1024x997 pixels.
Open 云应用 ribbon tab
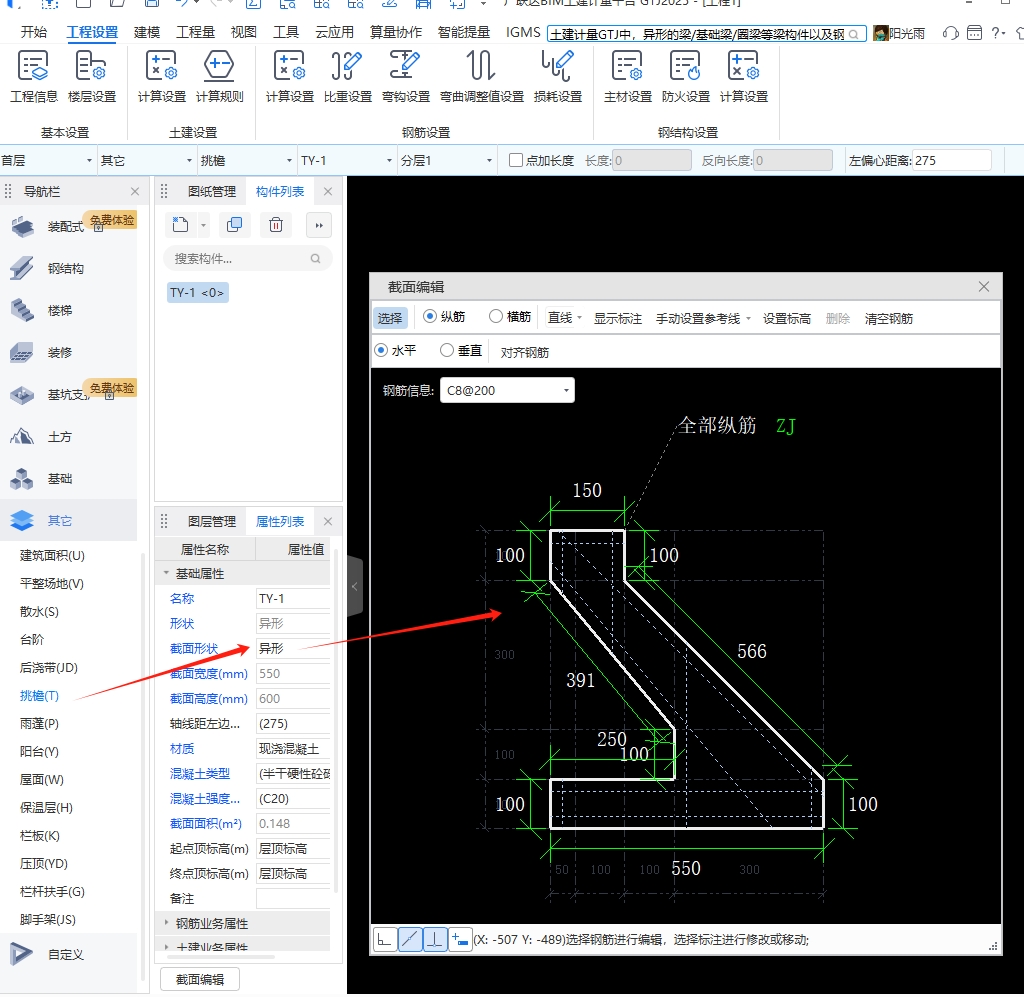[x=334, y=32]
